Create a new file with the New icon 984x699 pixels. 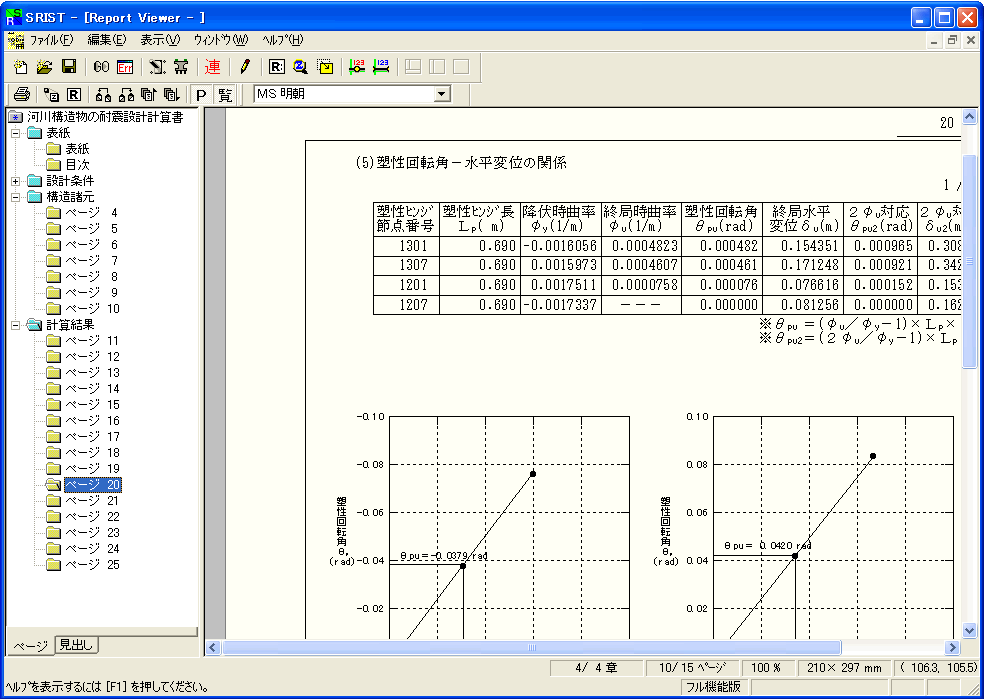coord(20,67)
